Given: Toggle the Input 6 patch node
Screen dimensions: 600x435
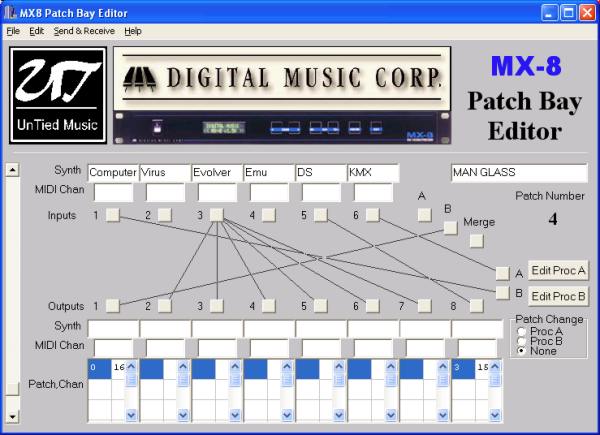Looking at the screenshot, I should click(373, 215).
